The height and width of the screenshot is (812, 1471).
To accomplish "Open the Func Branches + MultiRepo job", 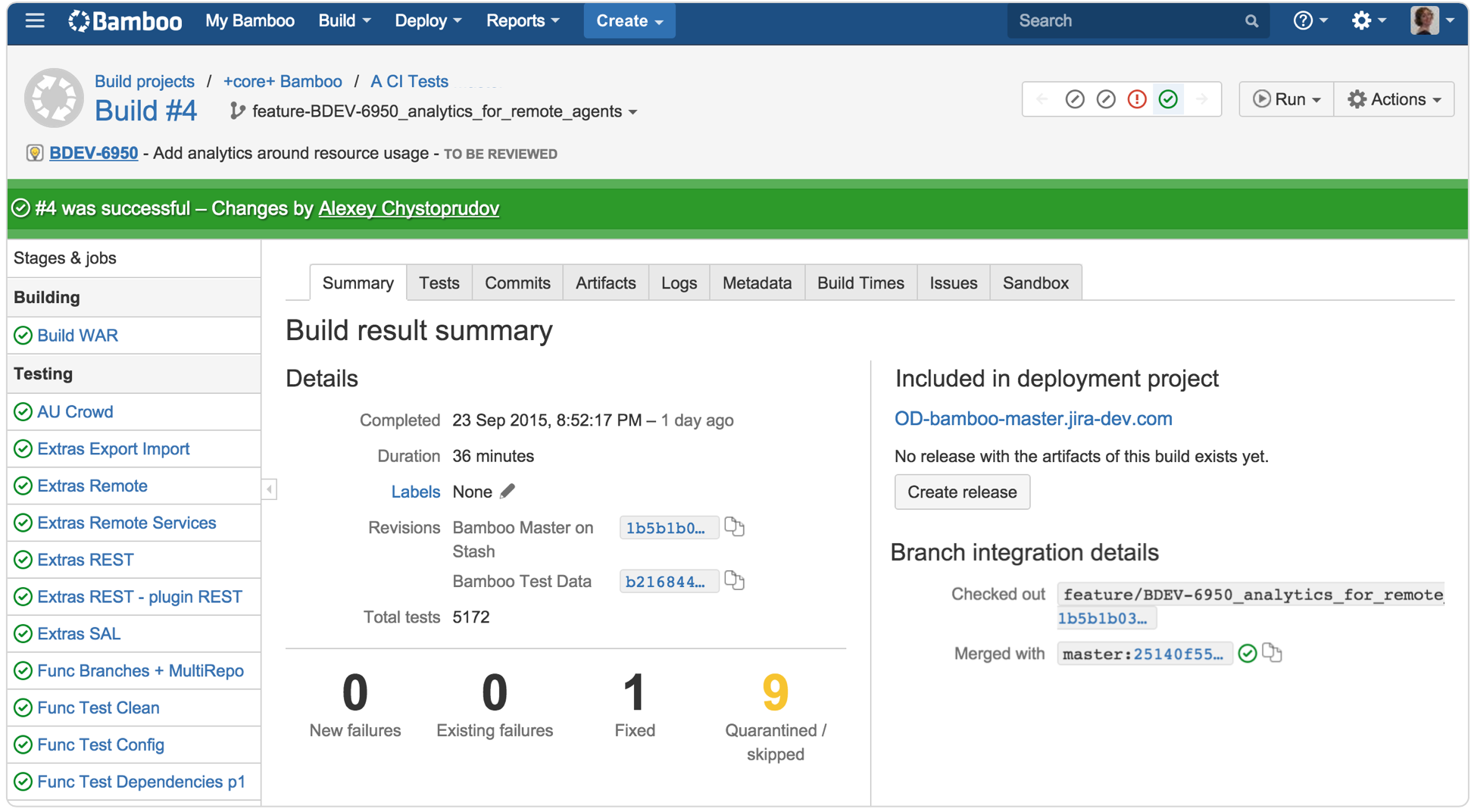I will (x=141, y=670).
